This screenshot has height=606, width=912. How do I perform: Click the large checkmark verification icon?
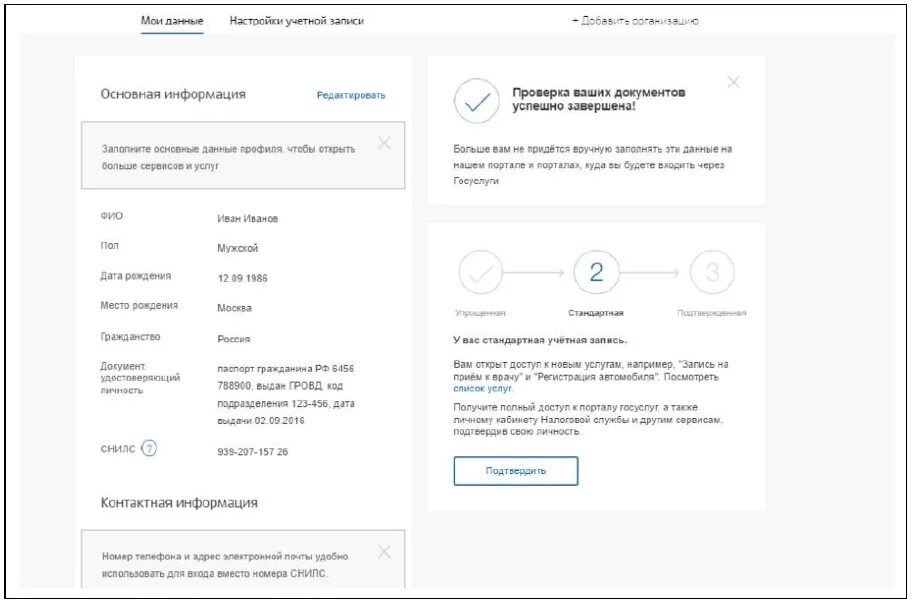(x=477, y=101)
